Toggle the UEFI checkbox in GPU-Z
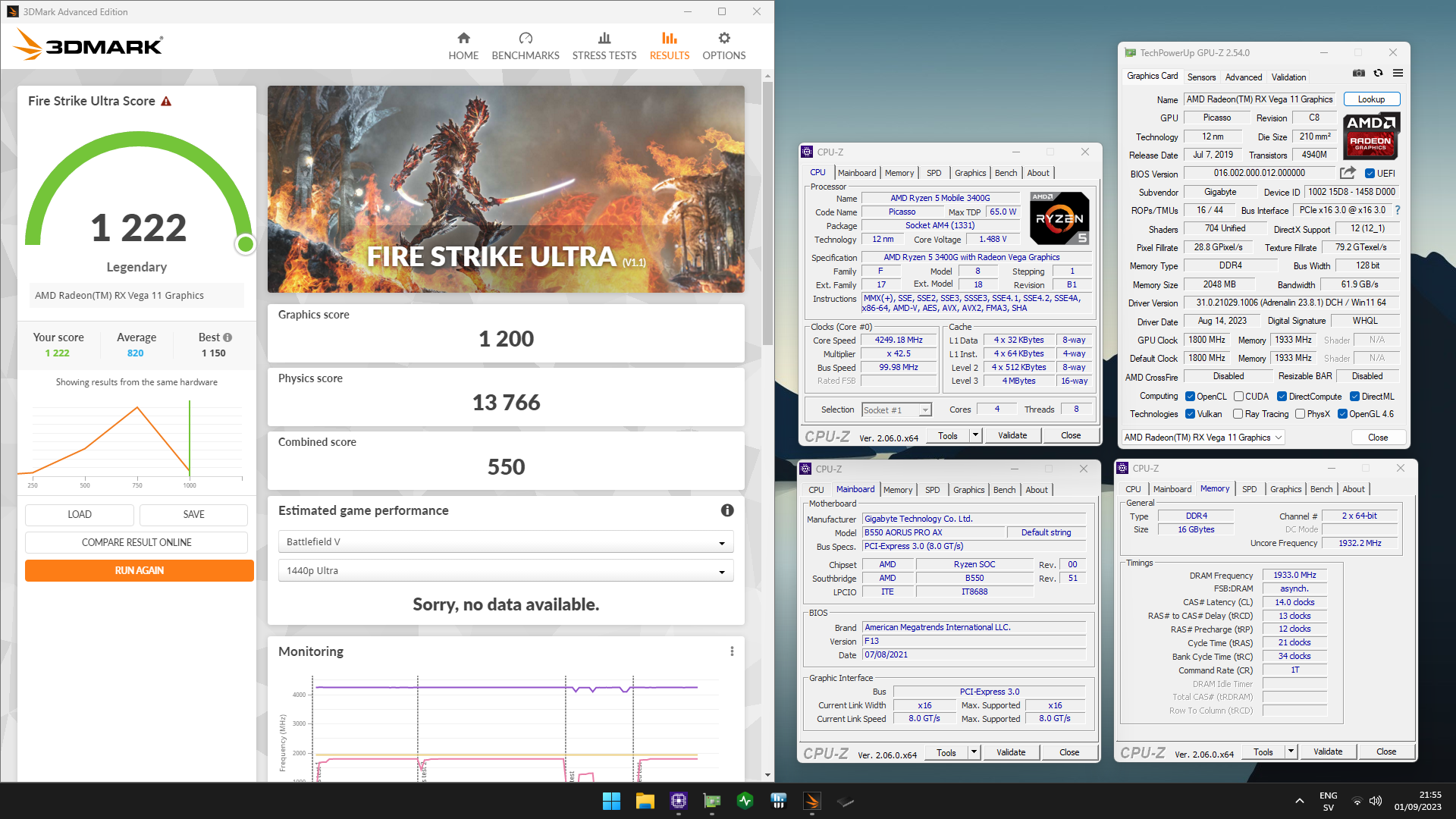 (1370, 174)
